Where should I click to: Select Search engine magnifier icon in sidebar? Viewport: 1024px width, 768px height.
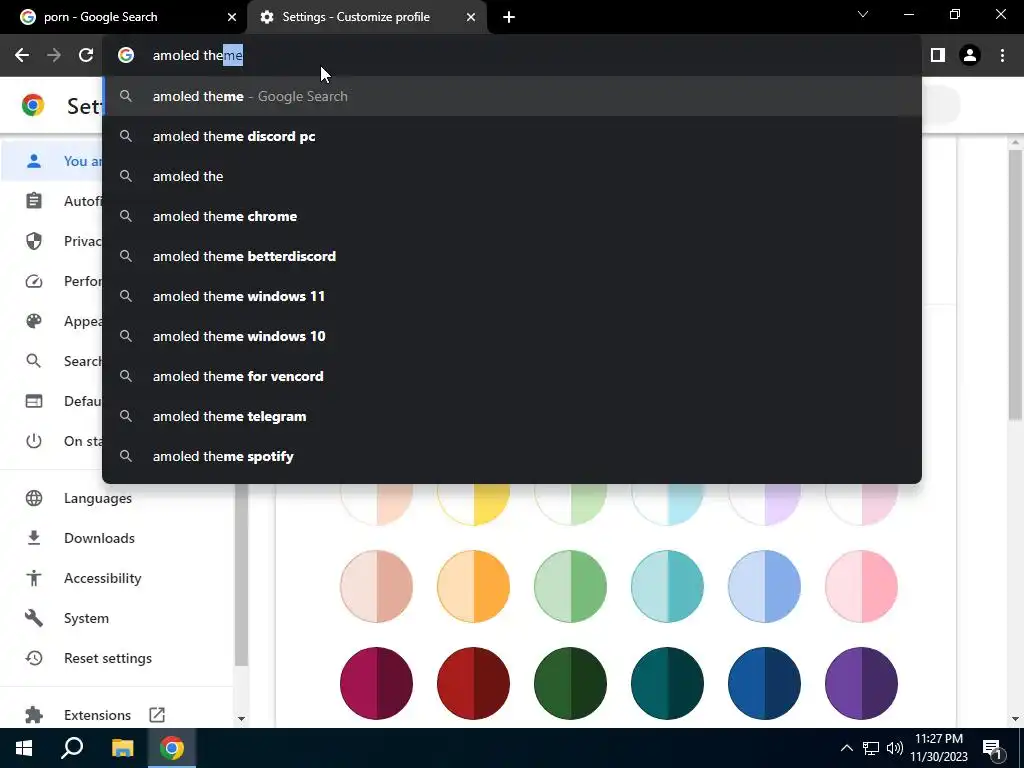click(33, 361)
